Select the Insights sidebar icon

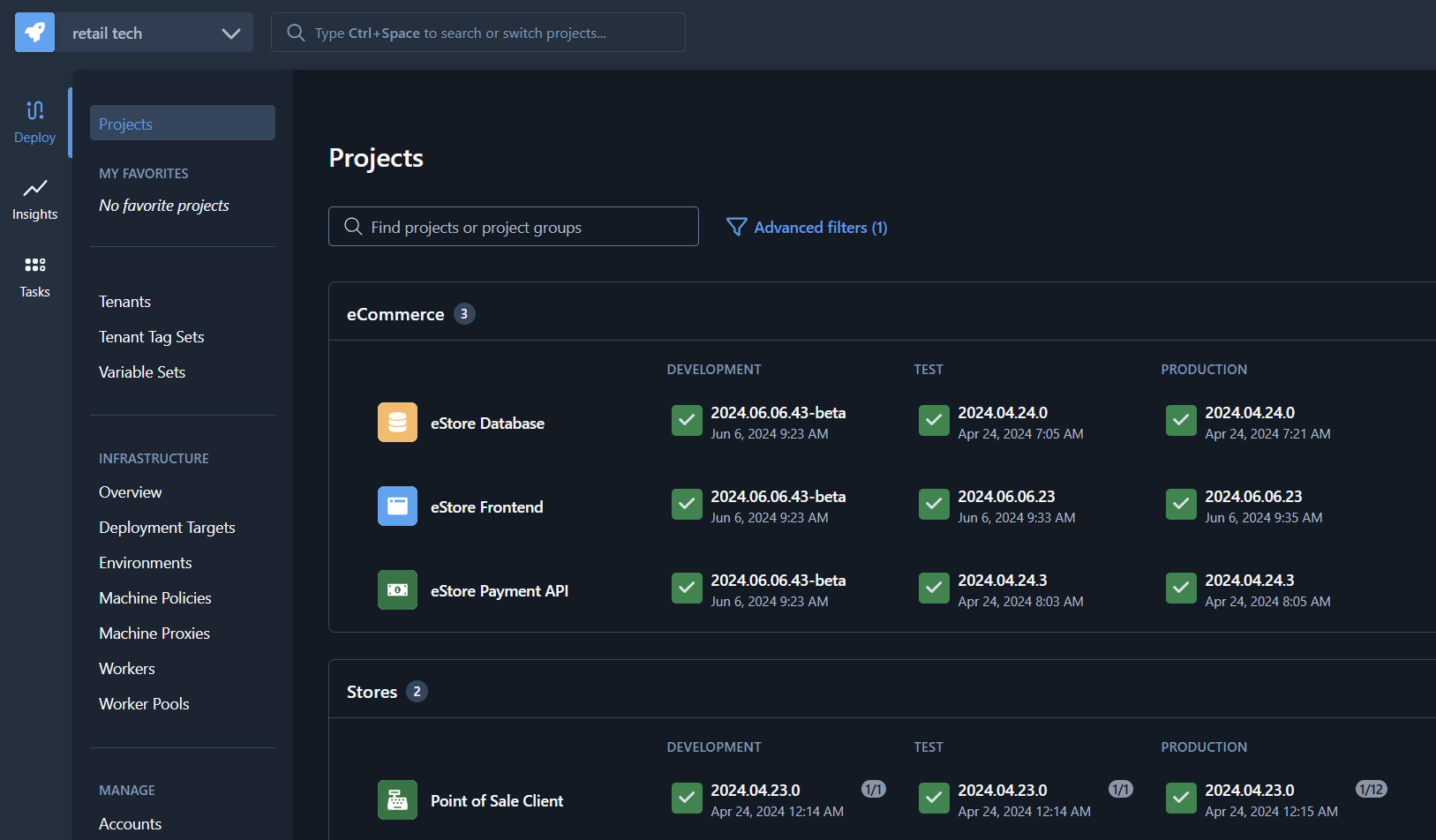pyautogui.click(x=34, y=199)
